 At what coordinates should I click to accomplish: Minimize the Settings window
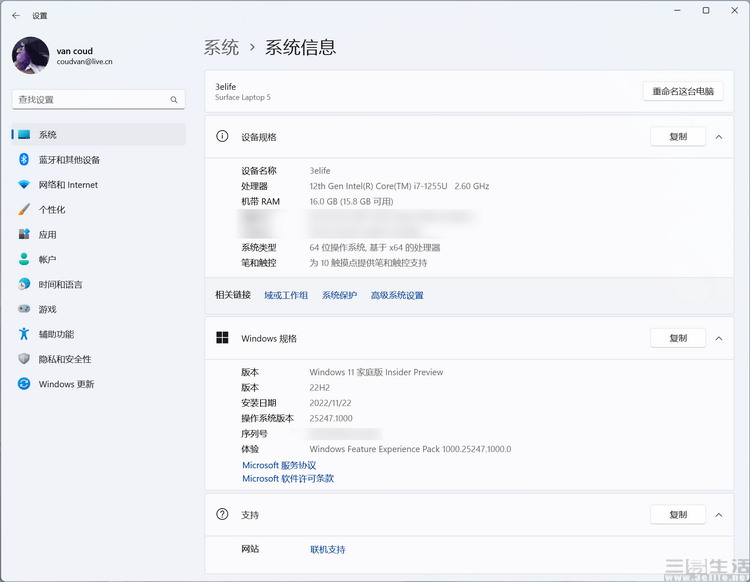(x=677, y=11)
